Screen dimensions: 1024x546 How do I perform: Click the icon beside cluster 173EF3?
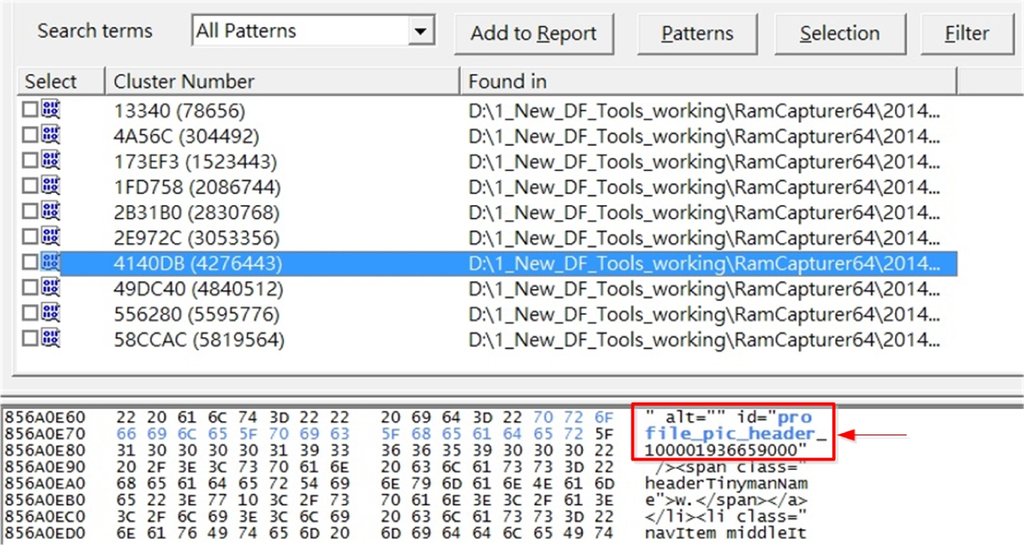[x=50, y=160]
